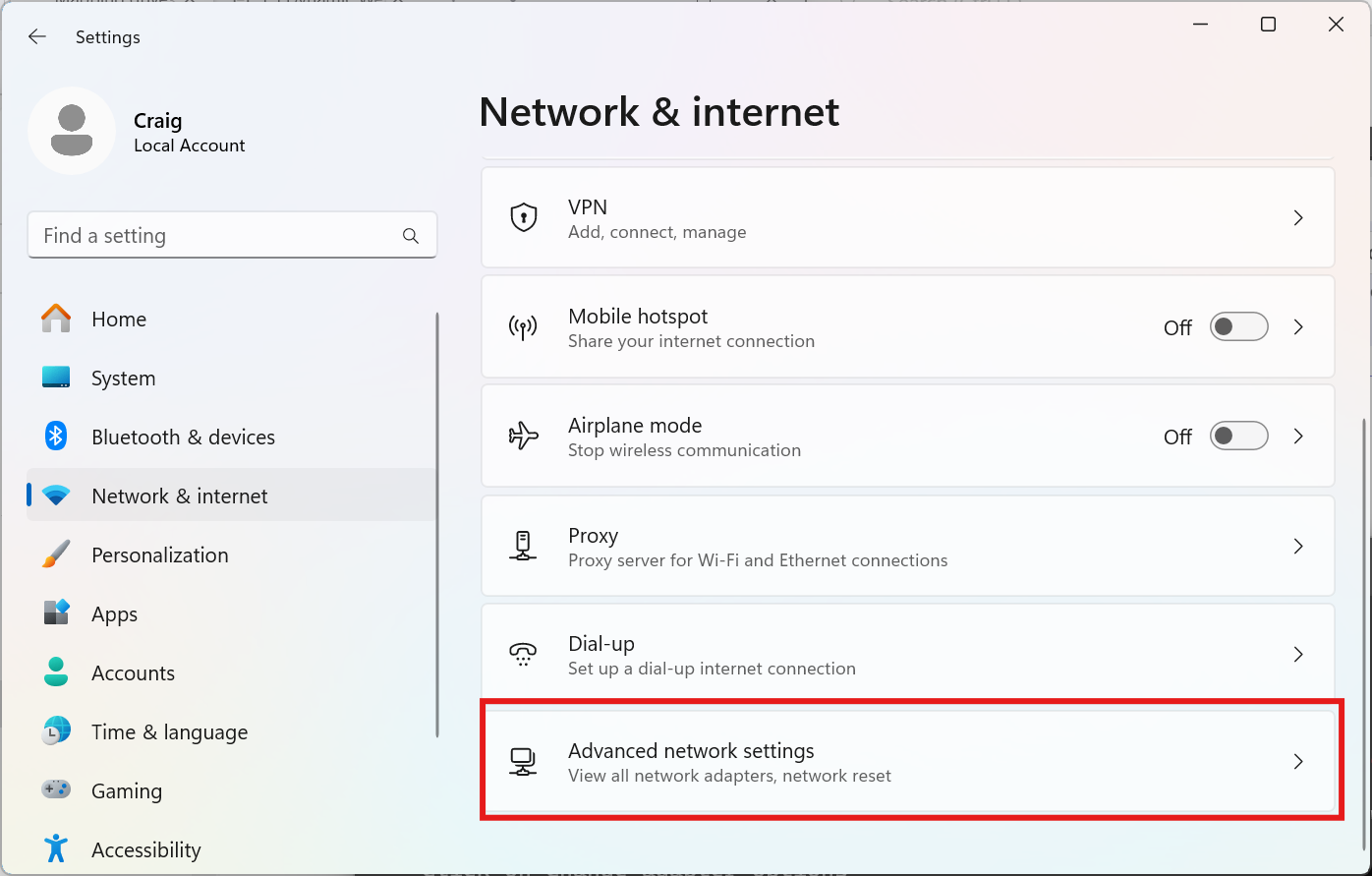The height and width of the screenshot is (876, 1372).
Task: Click the Proxy server icon
Action: tap(523, 546)
